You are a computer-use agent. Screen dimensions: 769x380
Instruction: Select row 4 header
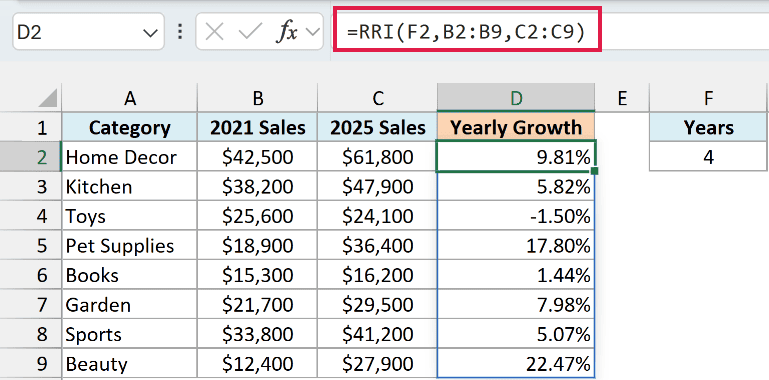[x=31, y=216]
